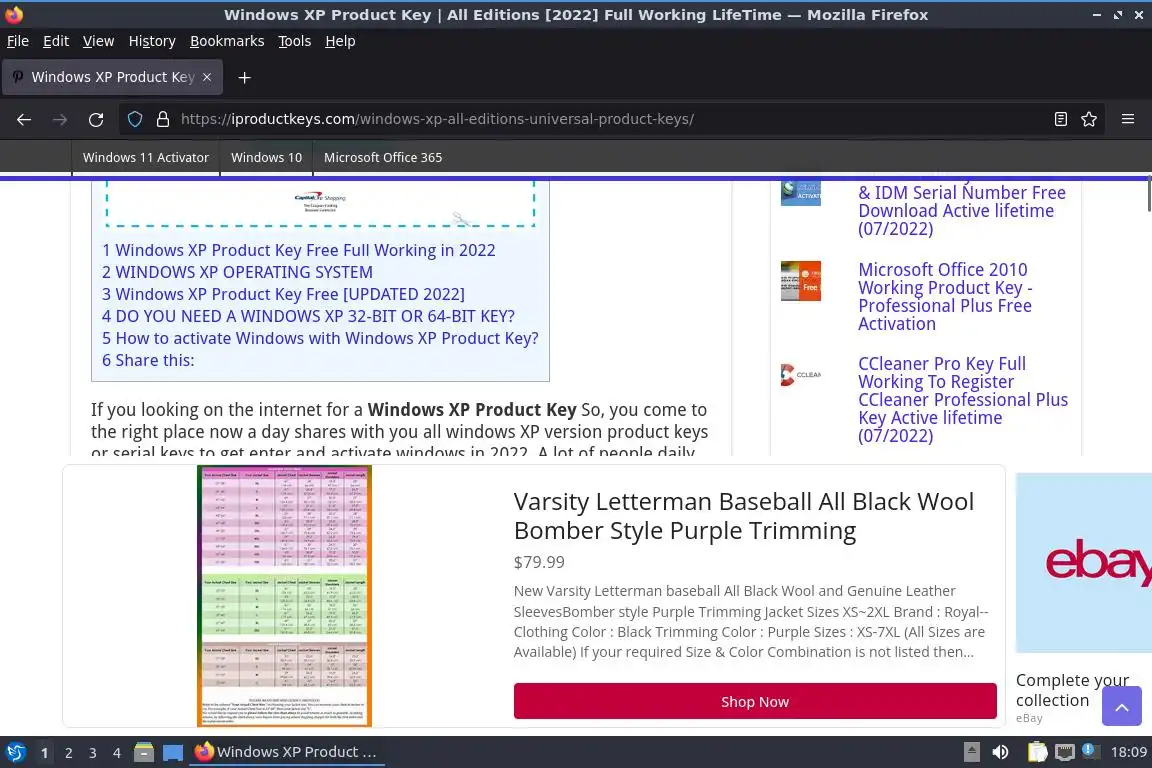Switch to workspace 3
Image resolution: width=1152 pixels, height=768 pixels.
[93, 753]
